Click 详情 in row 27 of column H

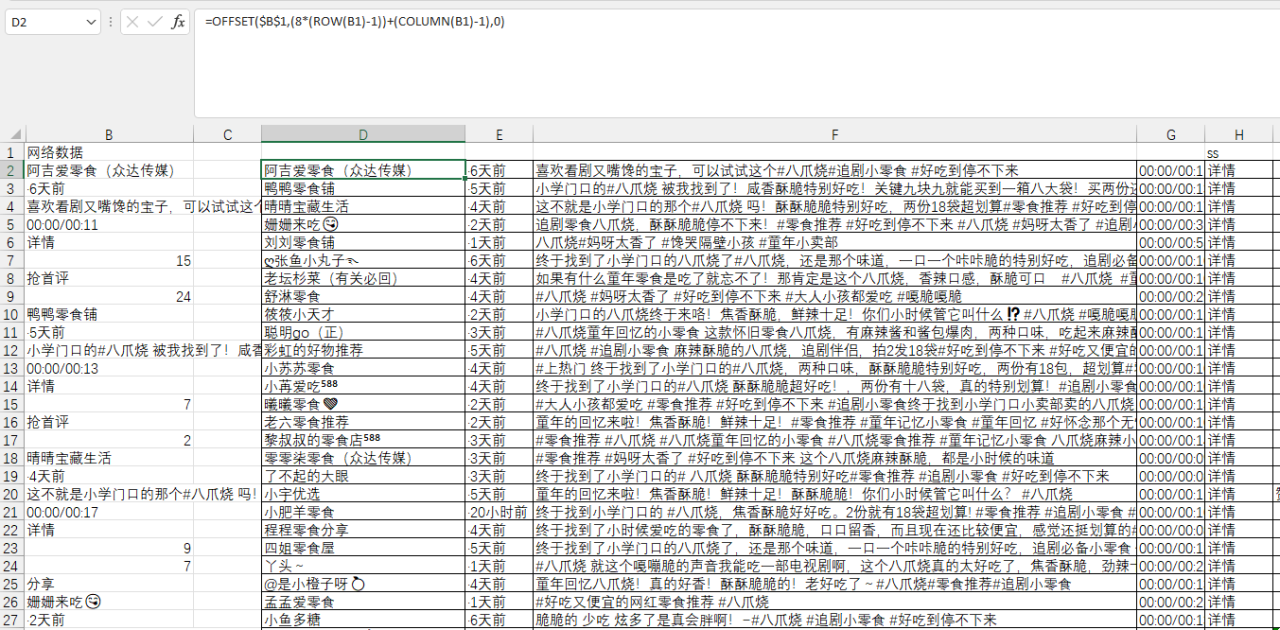coord(1238,621)
